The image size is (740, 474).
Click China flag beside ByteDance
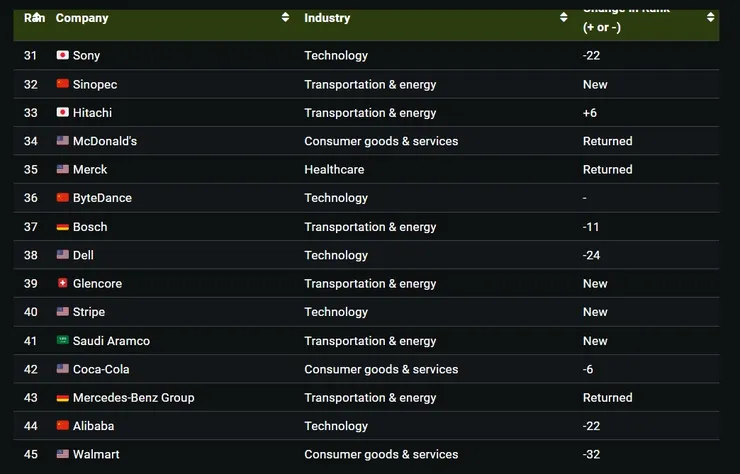coord(62,197)
